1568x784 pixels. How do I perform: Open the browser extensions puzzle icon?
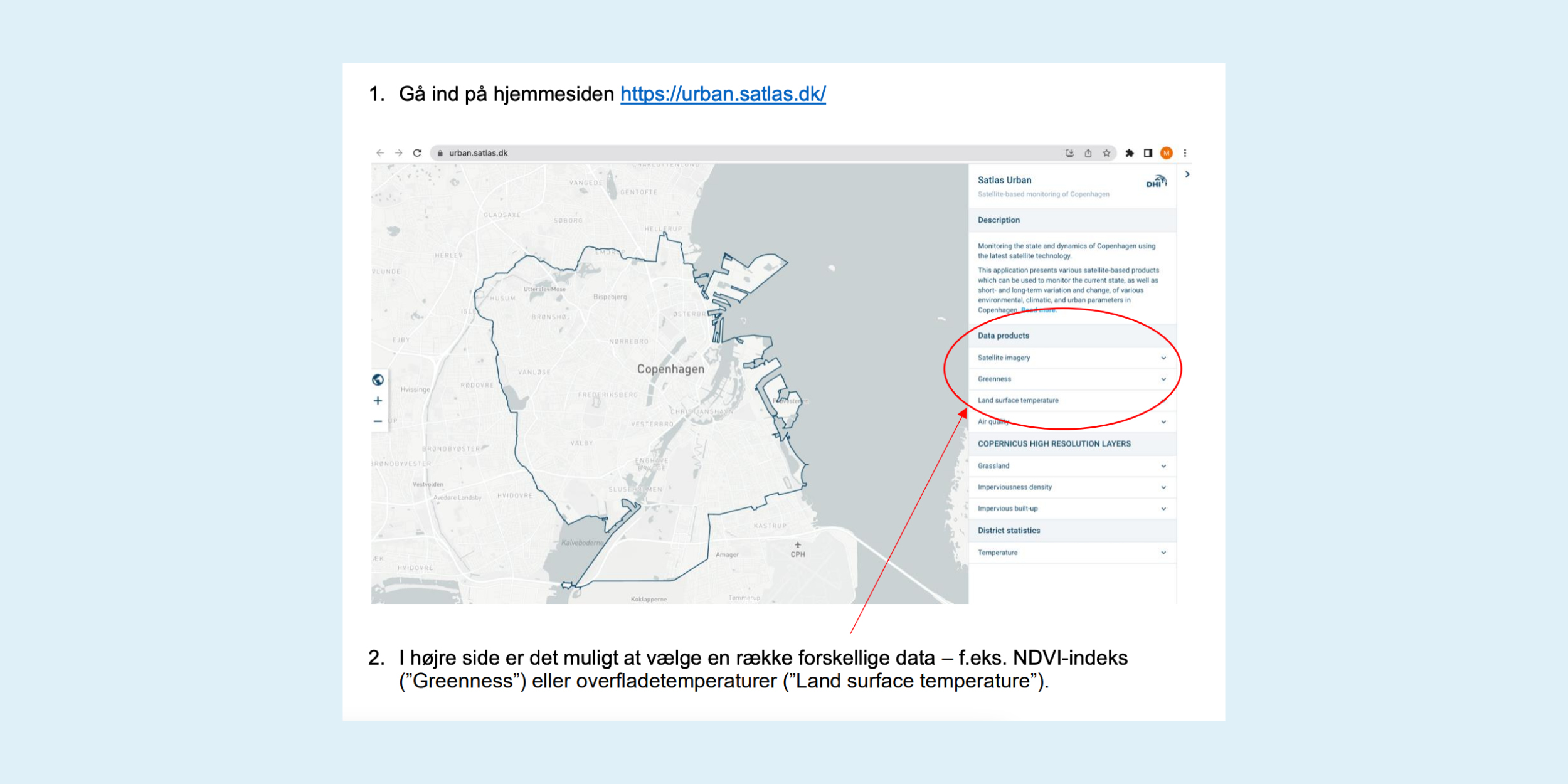1130,153
